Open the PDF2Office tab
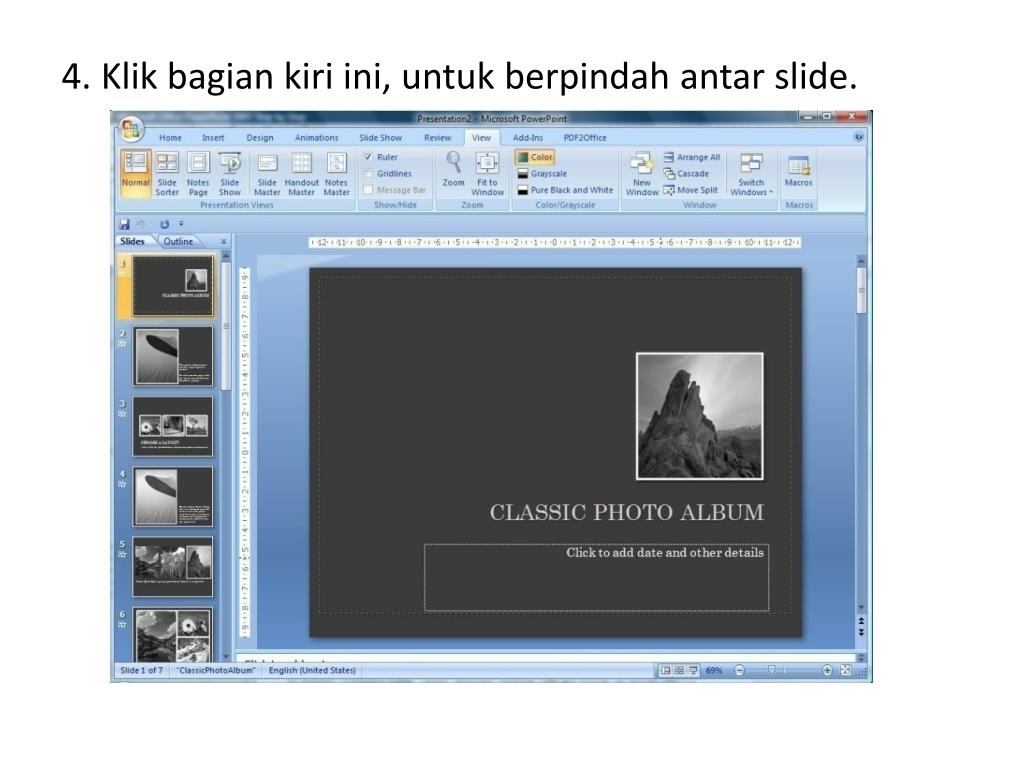Viewport: 1024px width, 768px height. [585, 138]
